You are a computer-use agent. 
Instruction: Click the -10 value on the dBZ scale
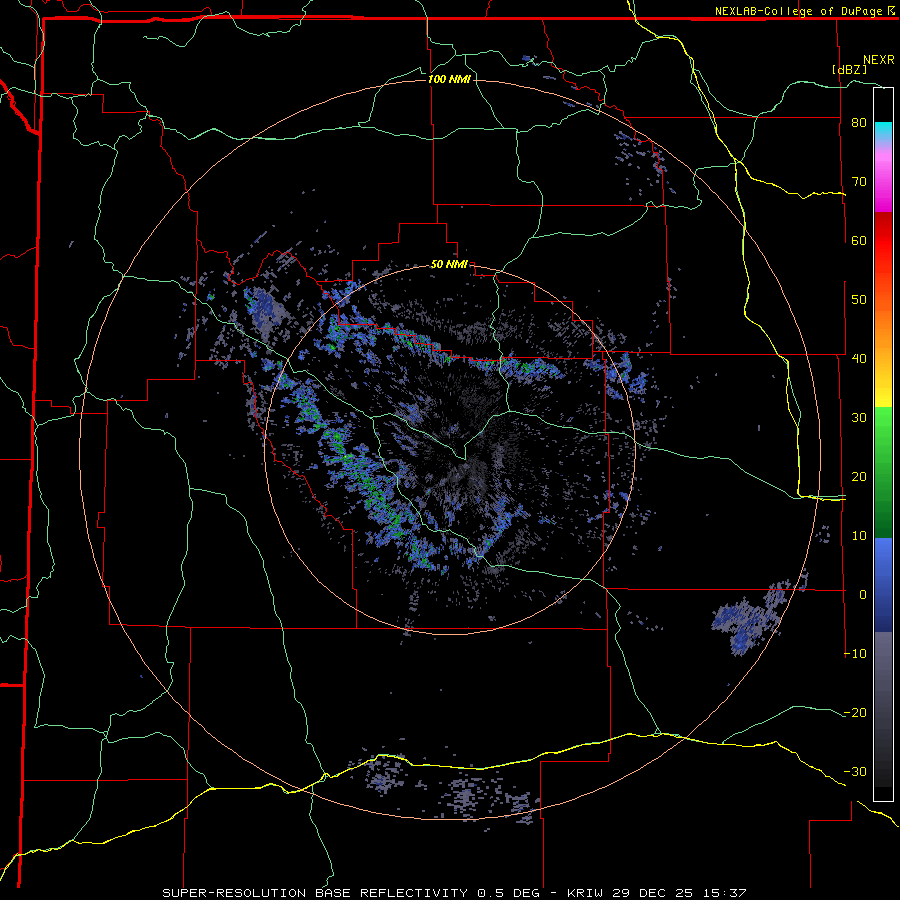[855, 654]
